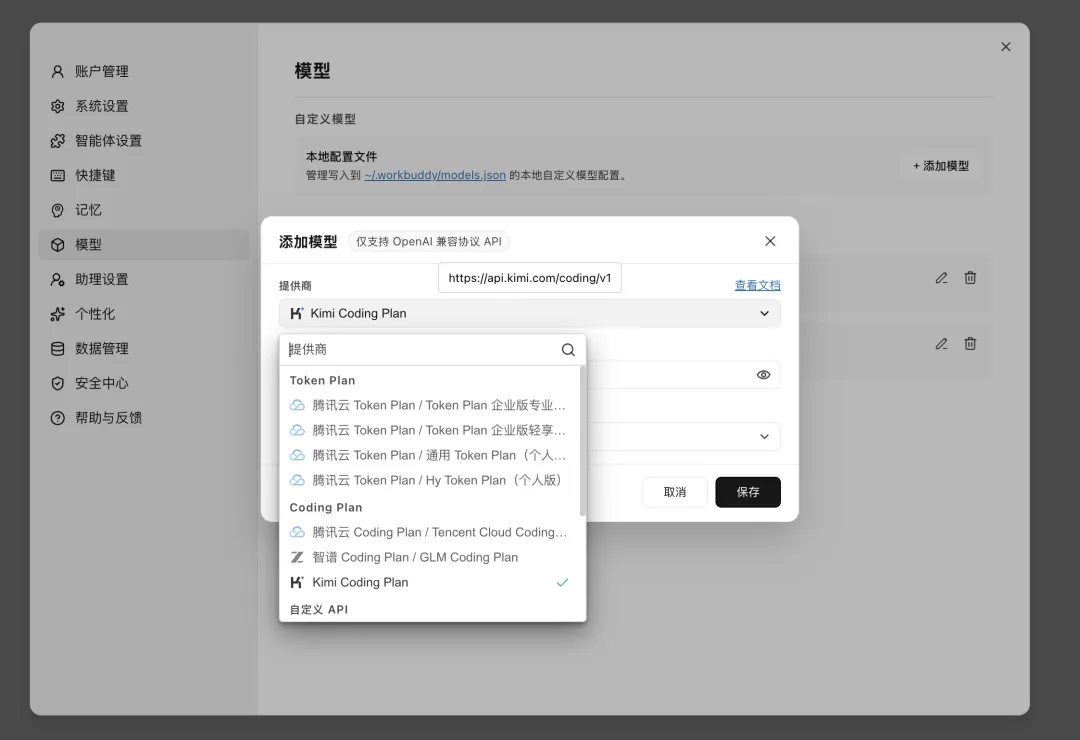Select 腾讯云 Coding Plan / Tencent Cloud Coding option
Image resolution: width=1080 pixels, height=740 pixels.
coord(428,532)
